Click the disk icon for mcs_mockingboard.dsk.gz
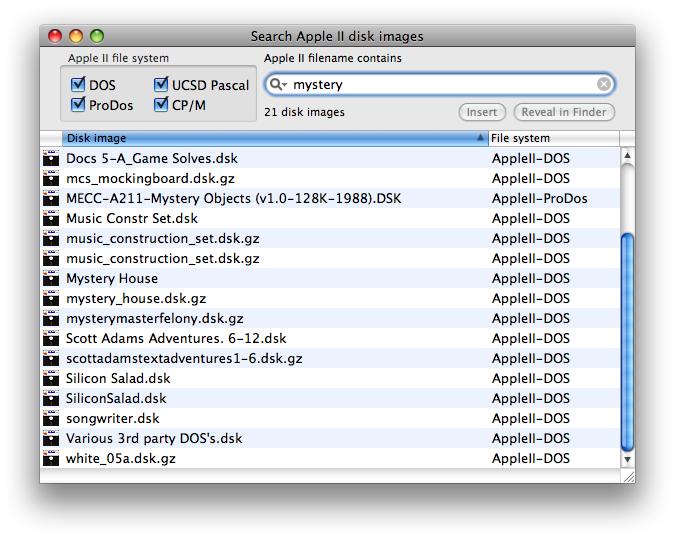 [51, 179]
